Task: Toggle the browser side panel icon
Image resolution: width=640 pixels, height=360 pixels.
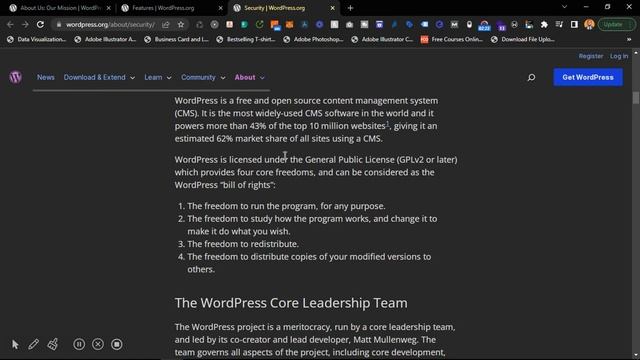Action: pyautogui.click(x=574, y=24)
